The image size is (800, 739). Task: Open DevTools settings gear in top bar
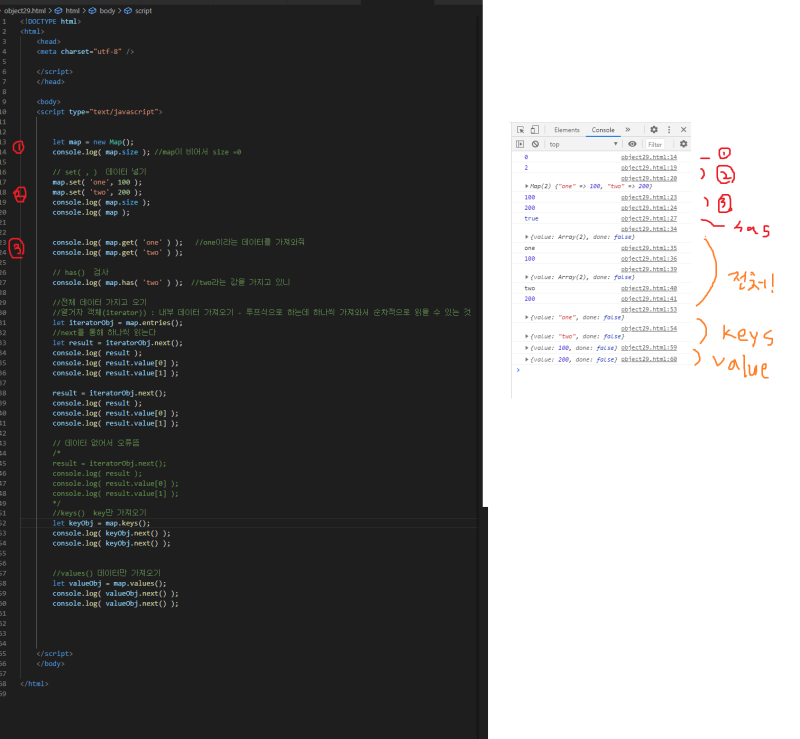pyautogui.click(x=654, y=130)
